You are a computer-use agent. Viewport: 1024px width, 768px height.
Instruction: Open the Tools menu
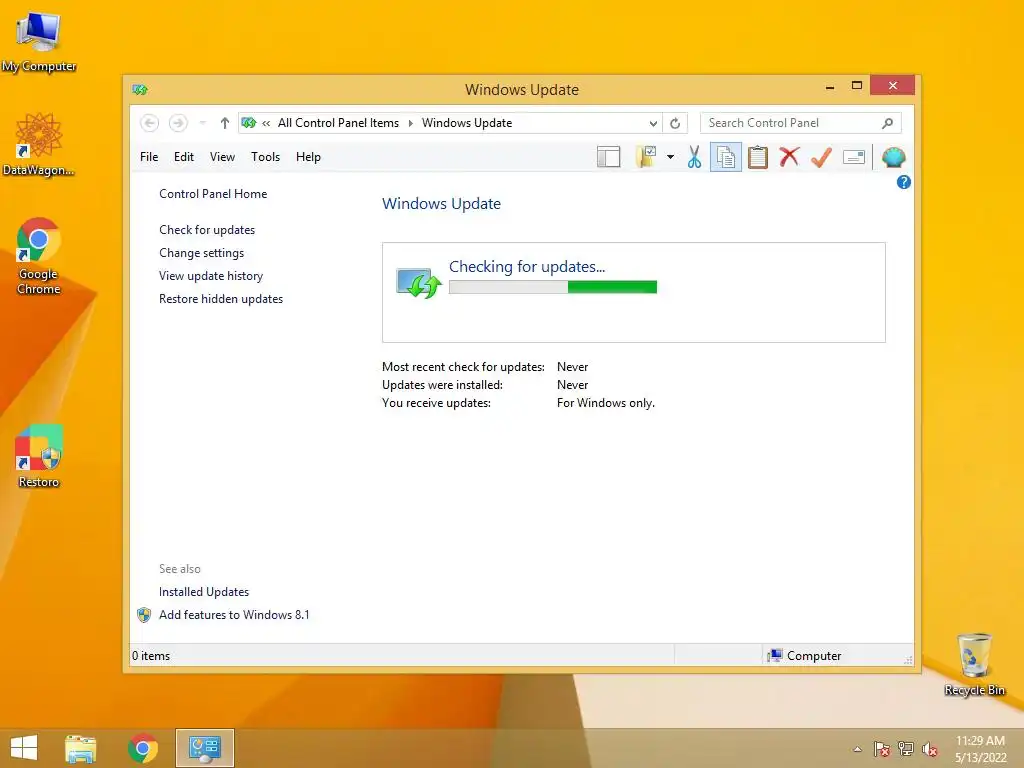[x=265, y=157]
